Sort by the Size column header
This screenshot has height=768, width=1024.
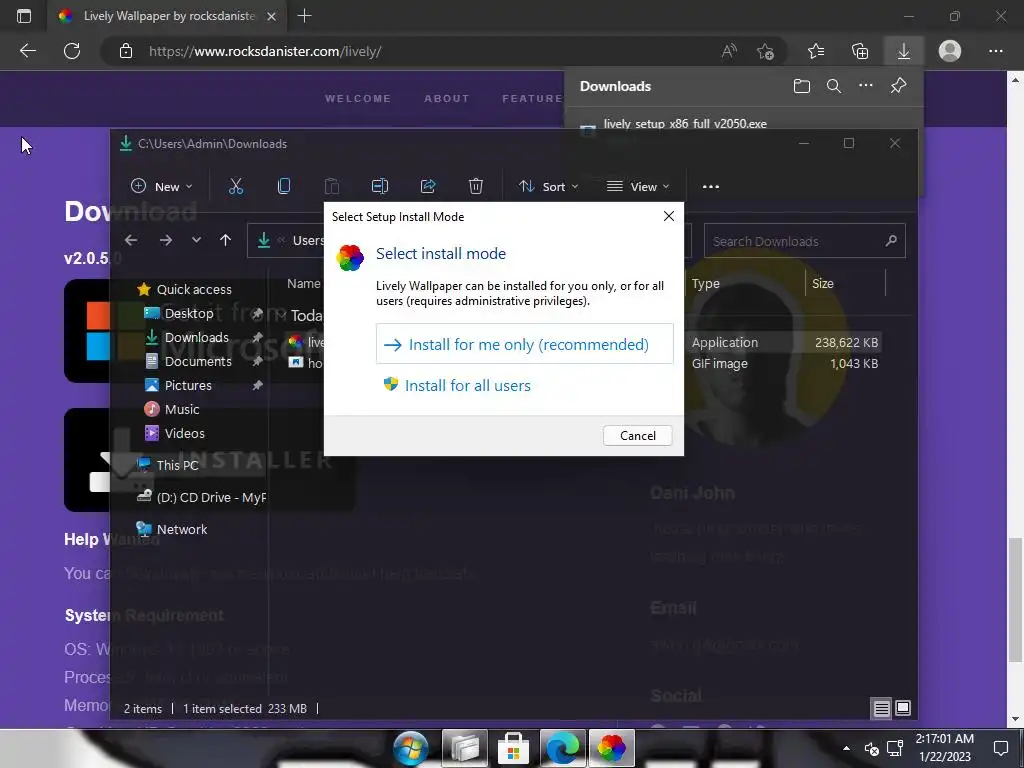click(x=822, y=283)
